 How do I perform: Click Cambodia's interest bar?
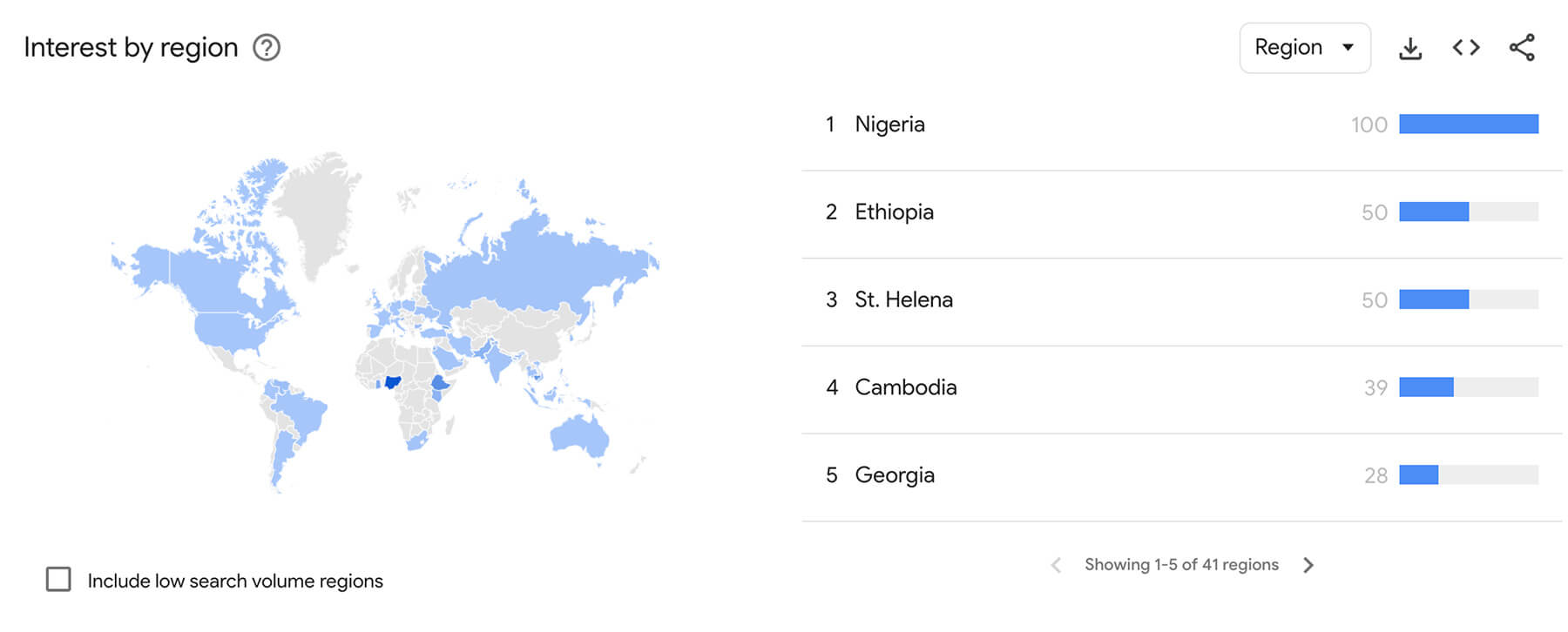tap(1426, 387)
